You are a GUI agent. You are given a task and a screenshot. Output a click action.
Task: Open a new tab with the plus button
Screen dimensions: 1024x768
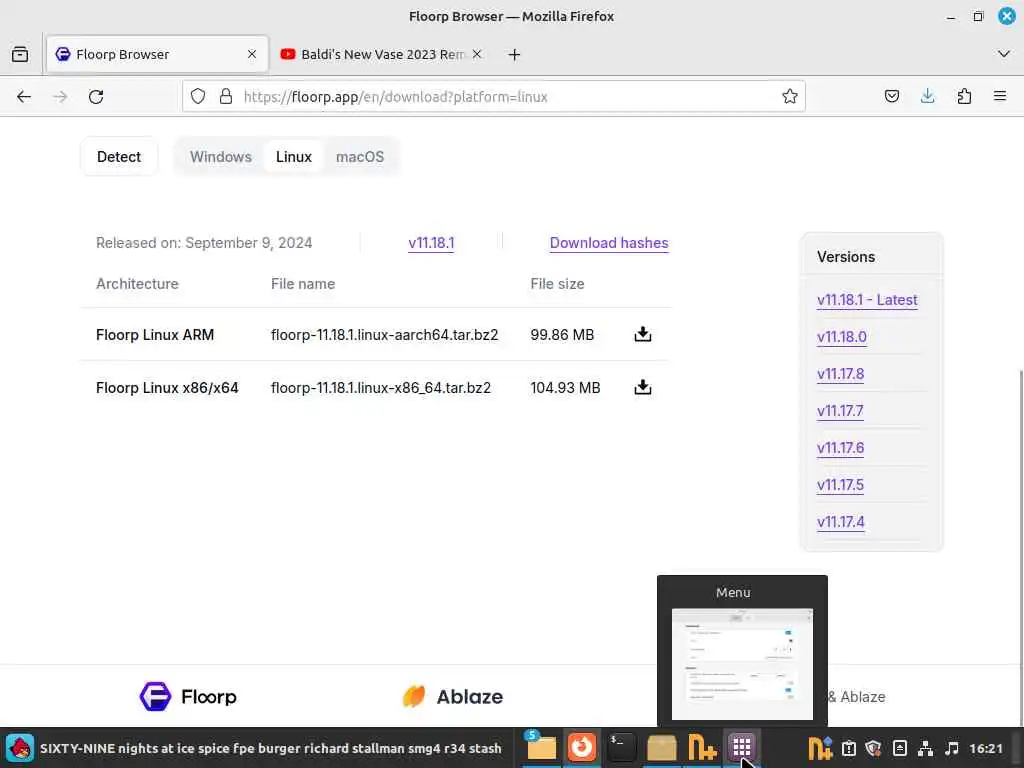514,55
